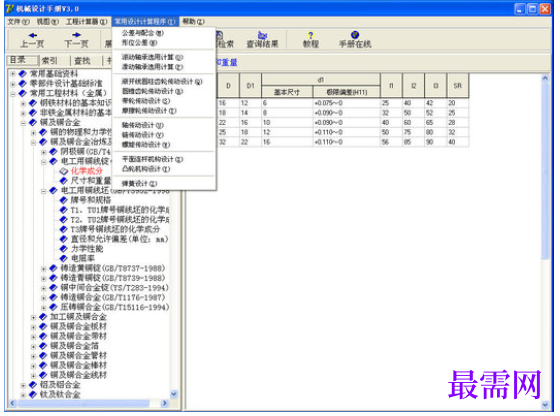The height and width of the screenshot is (416, 560).
Task: Click the book icon beside 牌号和规格
Action: pyautogui.click(x=64, y=200)
